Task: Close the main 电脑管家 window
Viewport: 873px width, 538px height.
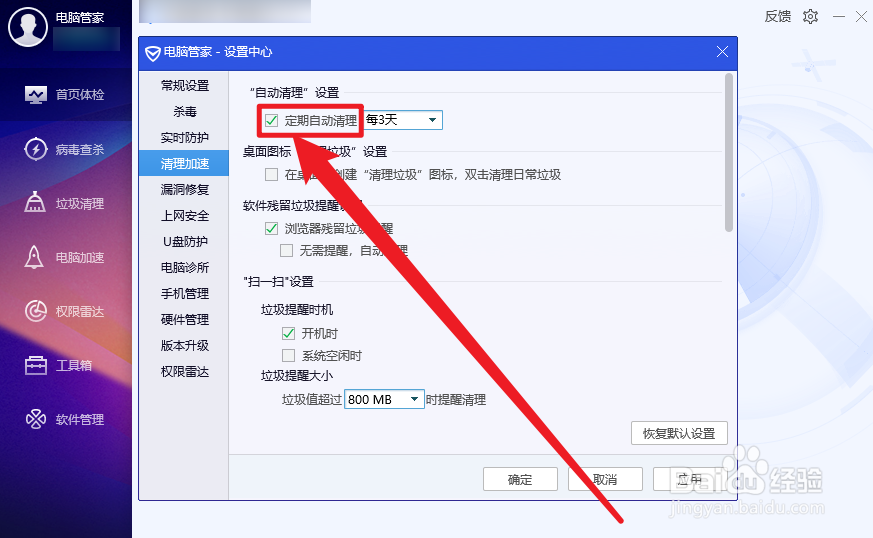Action: click(x=861, y=17)
